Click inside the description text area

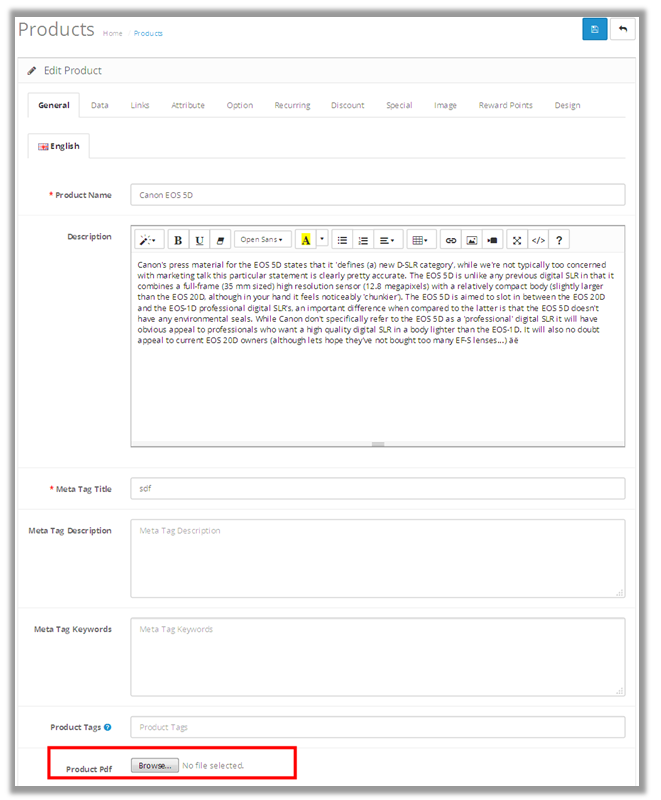pyautogui.click(x=377, y=347)
